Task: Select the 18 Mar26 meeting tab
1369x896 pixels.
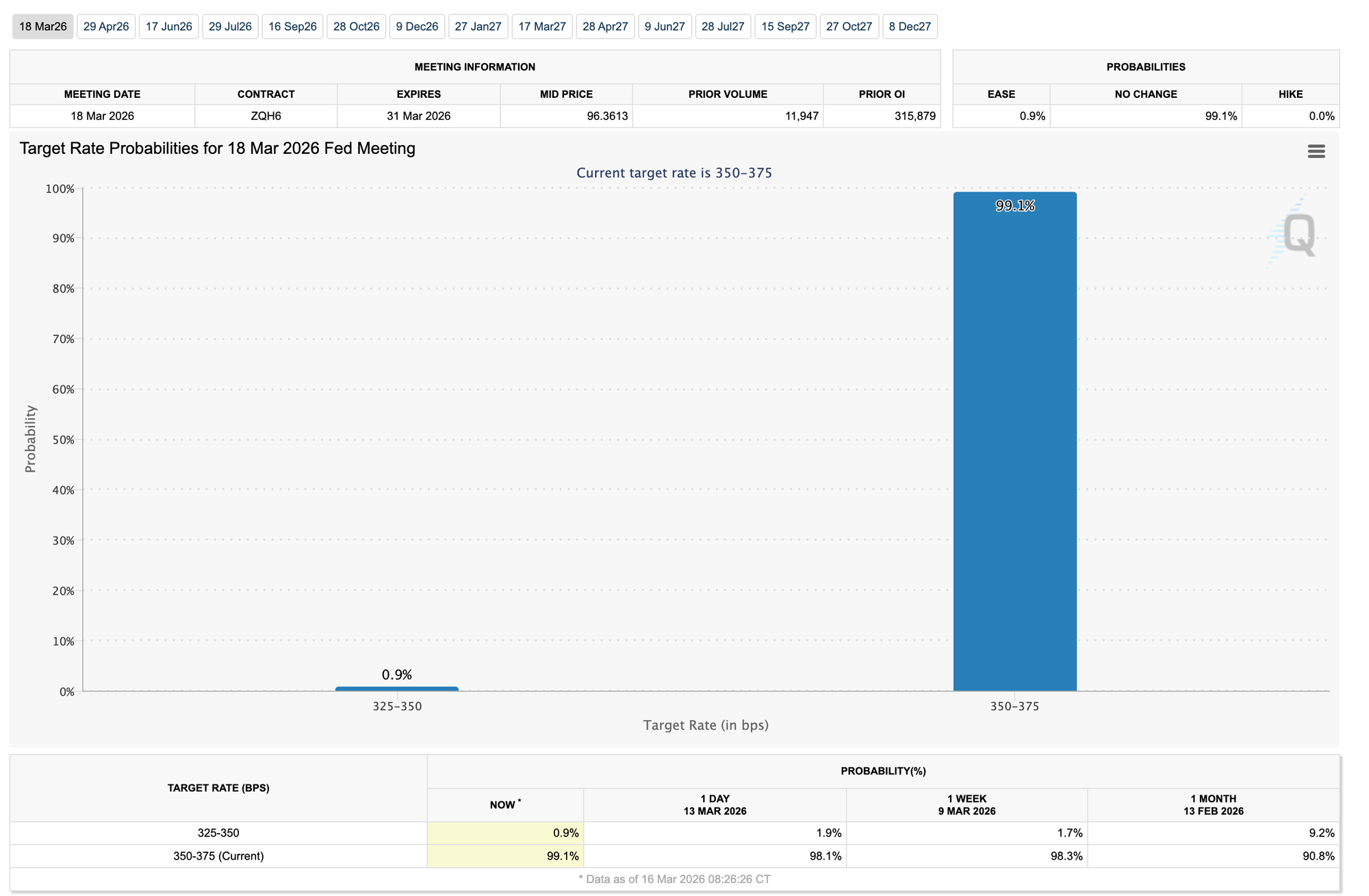Action: pos(42,27)
